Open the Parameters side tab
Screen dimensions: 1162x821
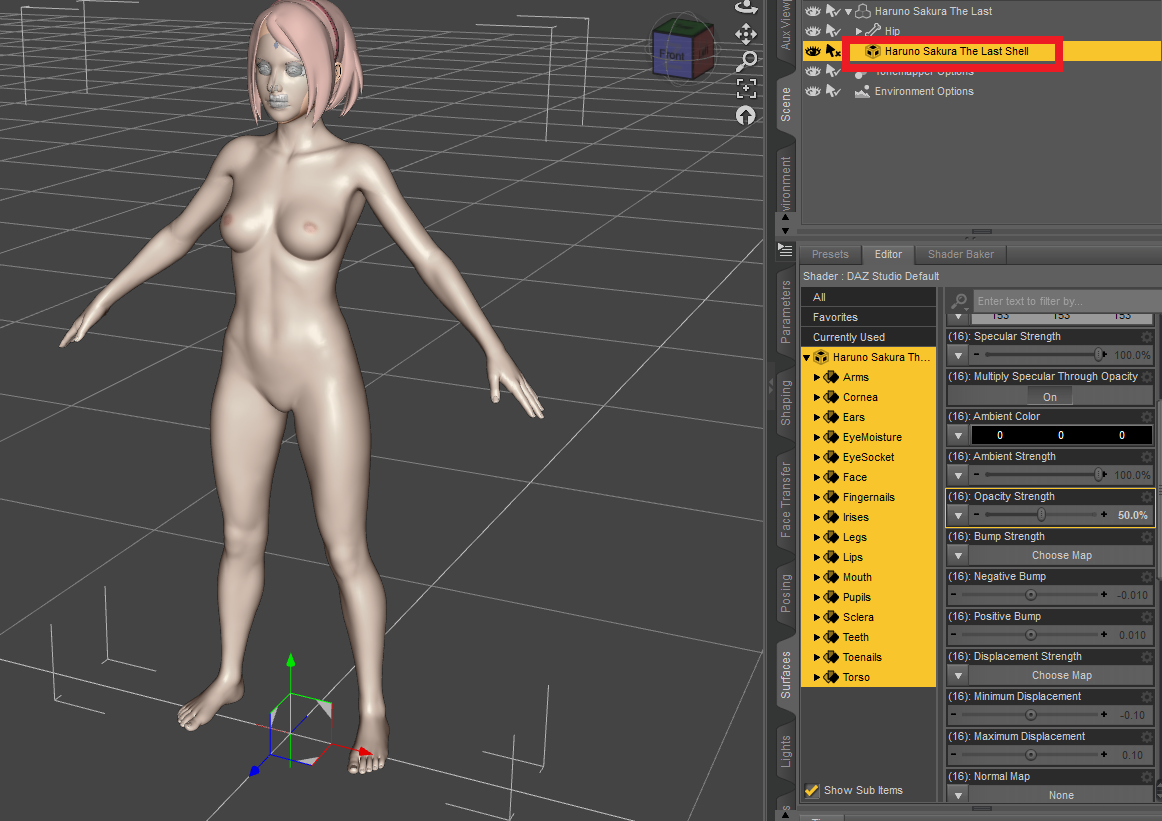coord(786,311)
